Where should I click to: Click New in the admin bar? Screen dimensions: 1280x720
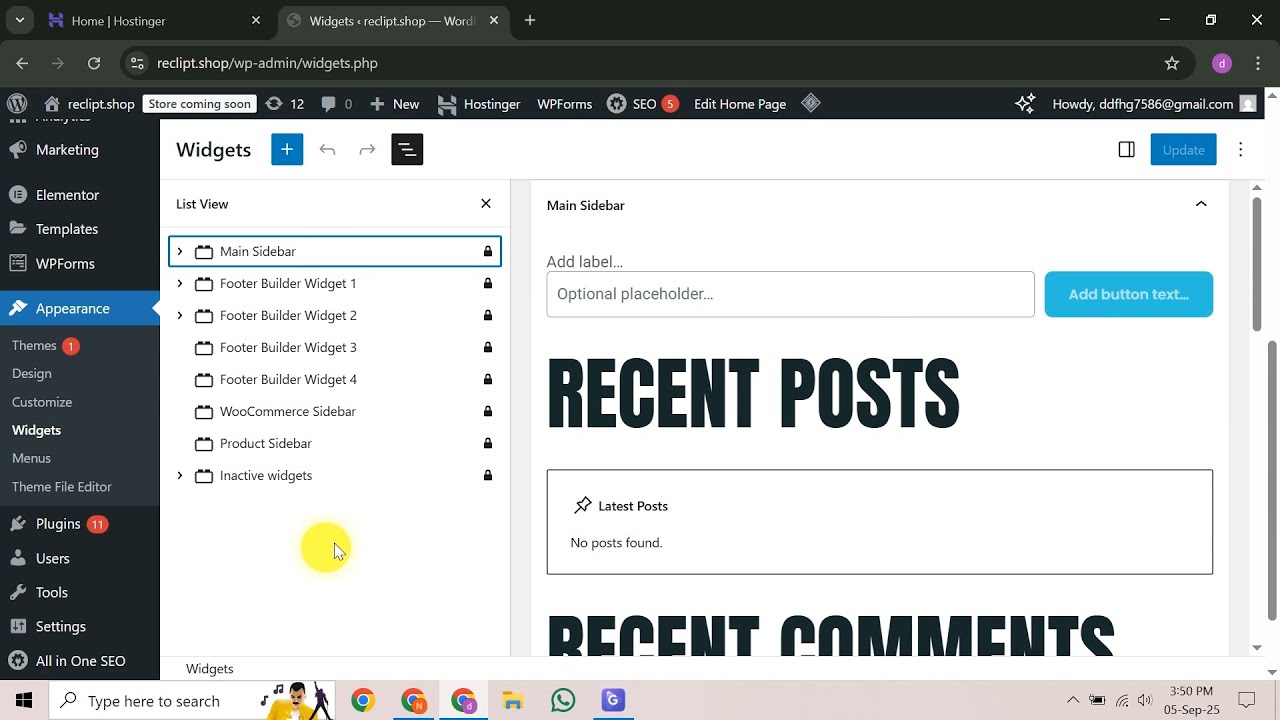point(394,103)
